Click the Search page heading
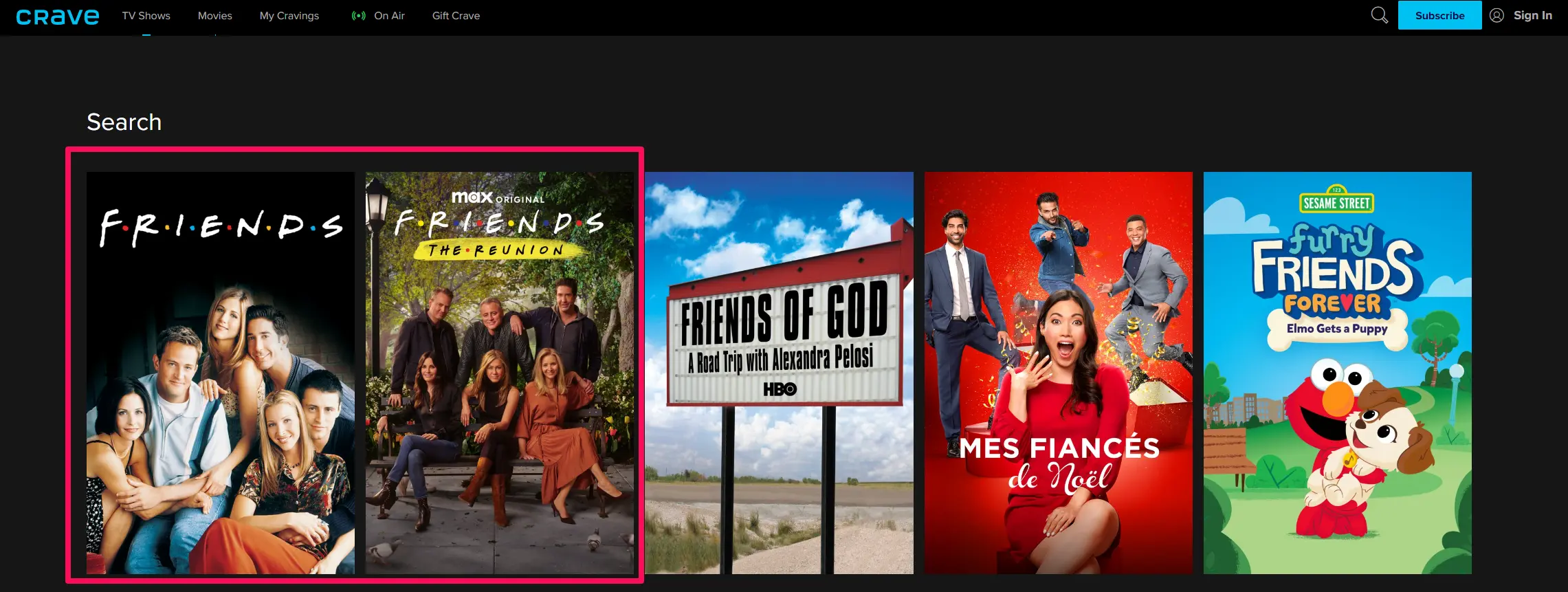 (124, 122)
